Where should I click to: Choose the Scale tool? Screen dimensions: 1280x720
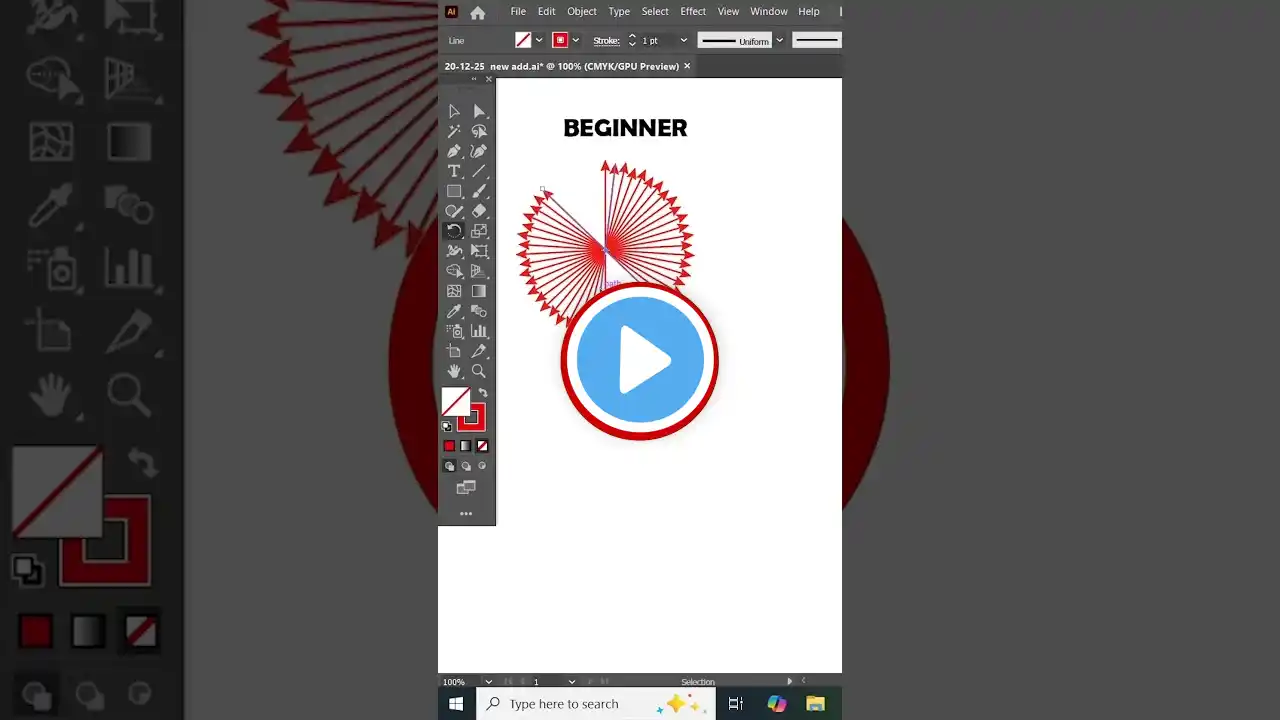pos(479,231)
